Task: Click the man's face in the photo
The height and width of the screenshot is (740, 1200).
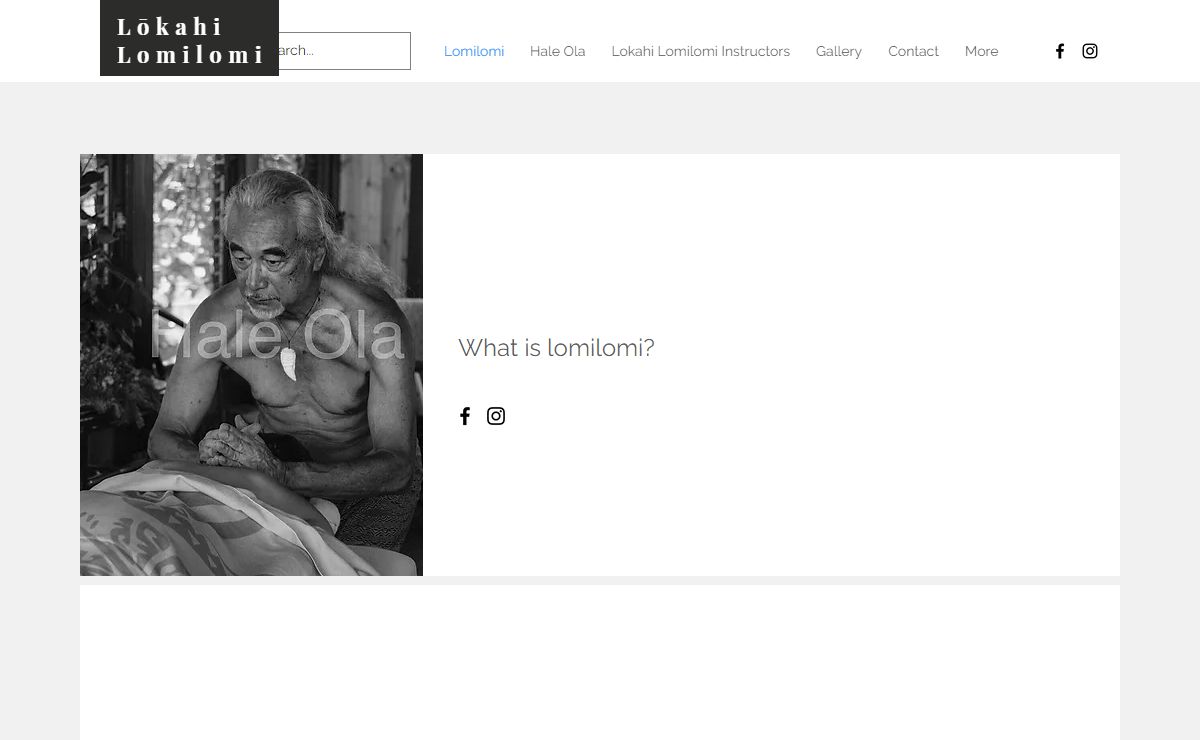Action: [x=264, y=270]
